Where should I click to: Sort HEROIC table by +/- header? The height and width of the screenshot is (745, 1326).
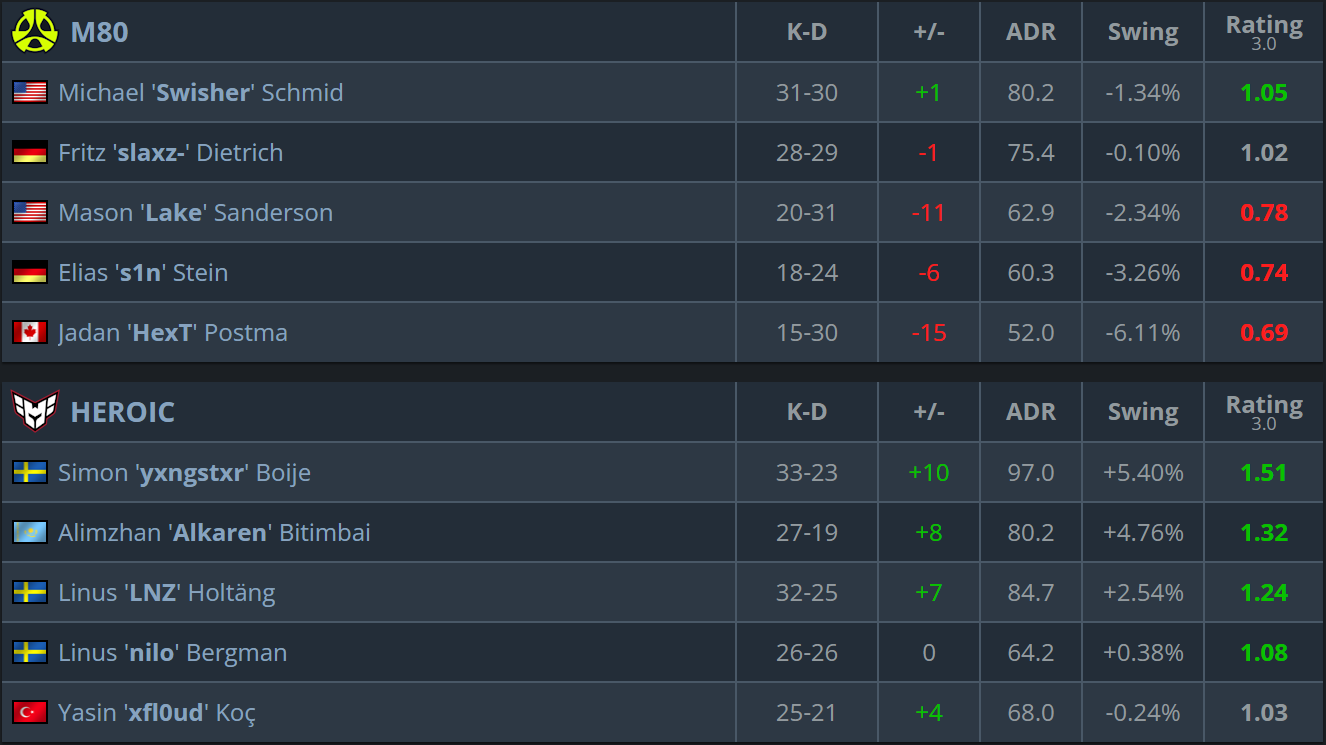929,412
